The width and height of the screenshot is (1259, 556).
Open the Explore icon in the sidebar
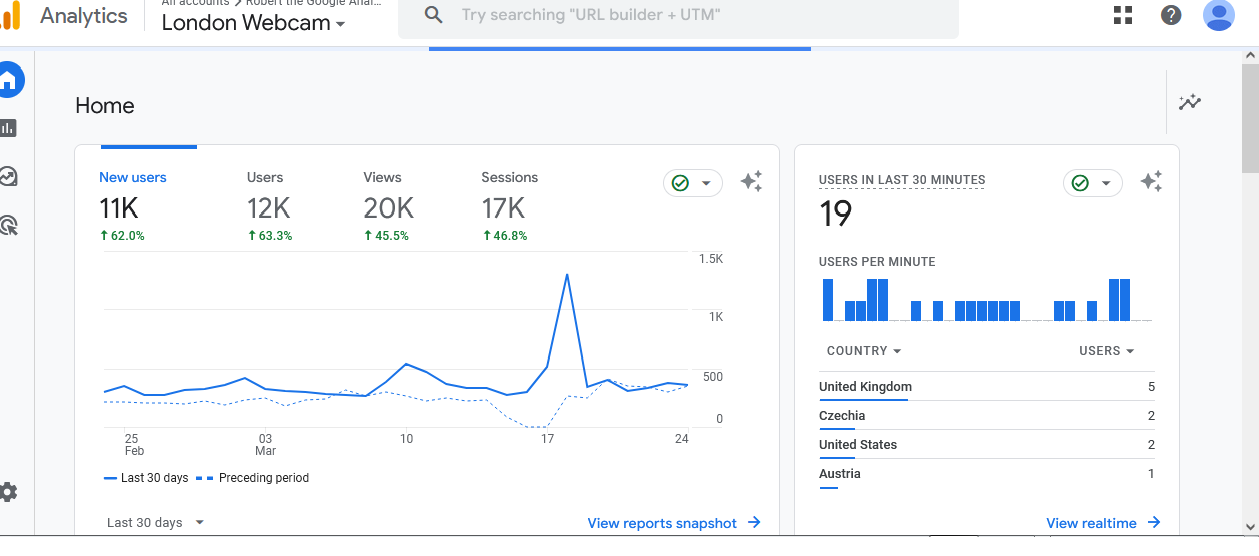[8, 177]
